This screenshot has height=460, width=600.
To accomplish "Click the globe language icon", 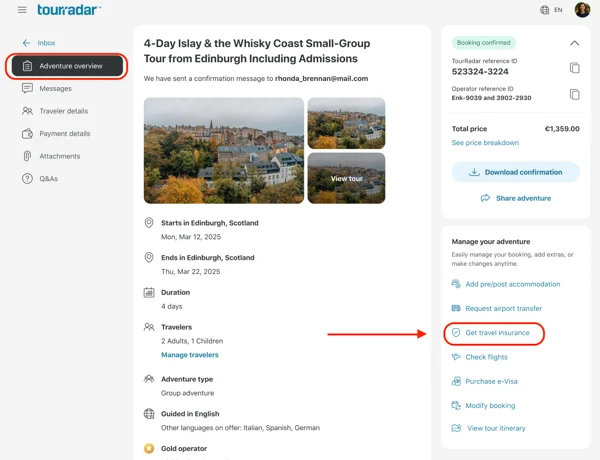I will [x=545, y=10].
